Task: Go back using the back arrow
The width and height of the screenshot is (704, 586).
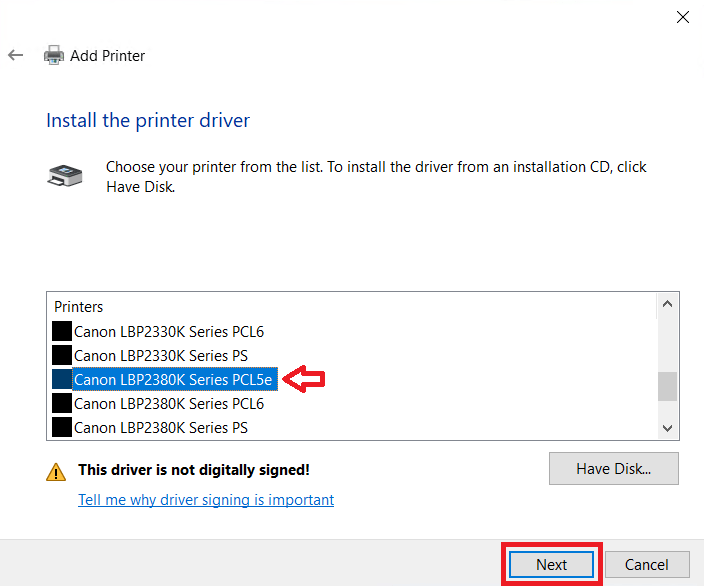Action: pyautogui.click(x=15, y=55)
